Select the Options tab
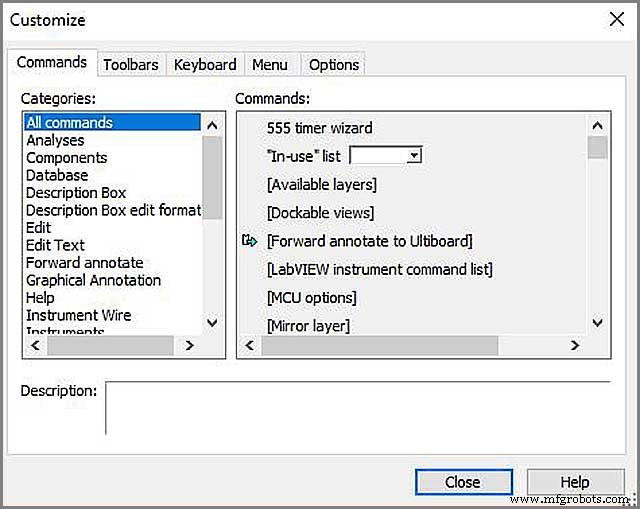Image resolution: width=640 pixels, height=509 pixels. pyautogui.click(x=333, y=64)
